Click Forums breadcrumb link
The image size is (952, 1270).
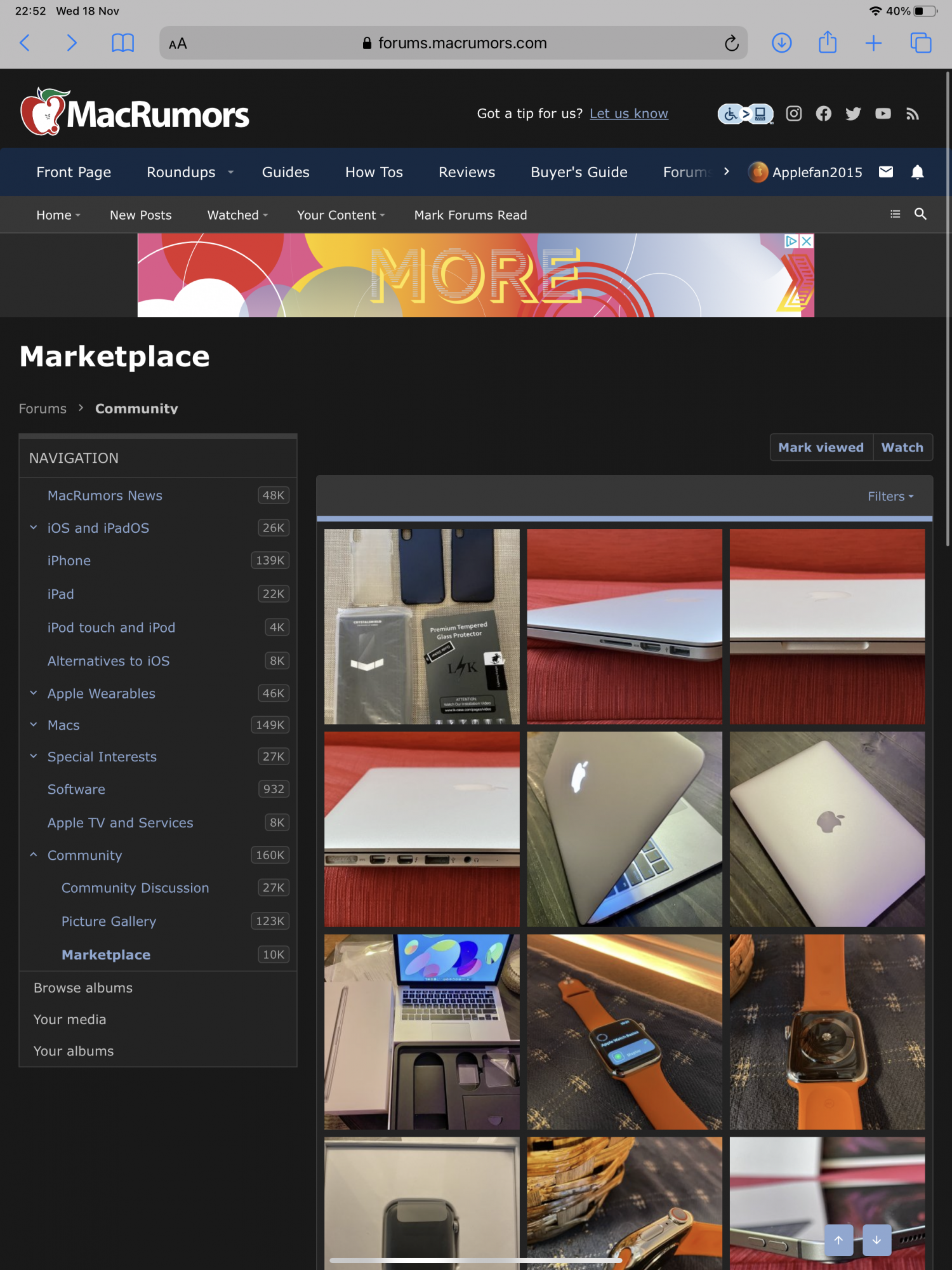pyautogui.click(x=43, y=409)
